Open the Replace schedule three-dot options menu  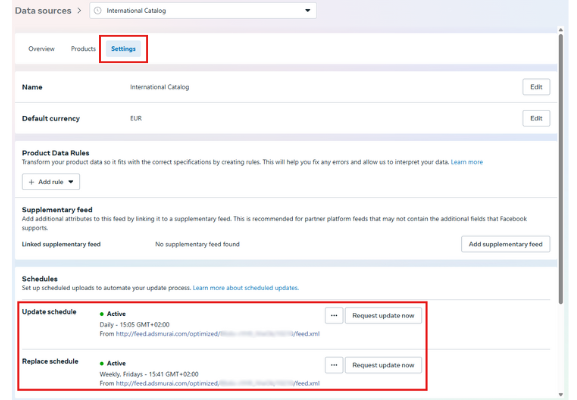click(334, 365)
